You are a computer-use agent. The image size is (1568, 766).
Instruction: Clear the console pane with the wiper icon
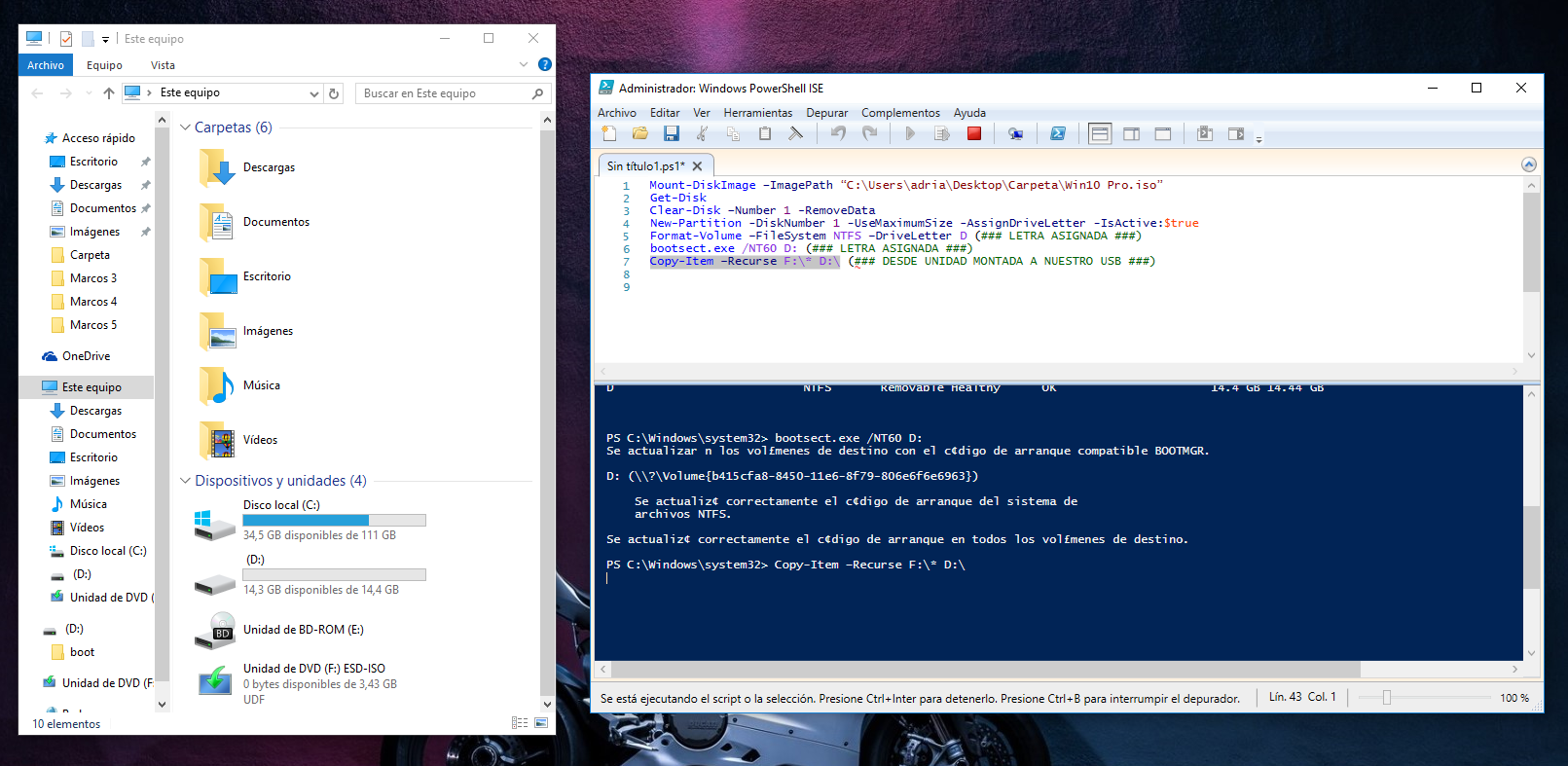coord(795,133)
